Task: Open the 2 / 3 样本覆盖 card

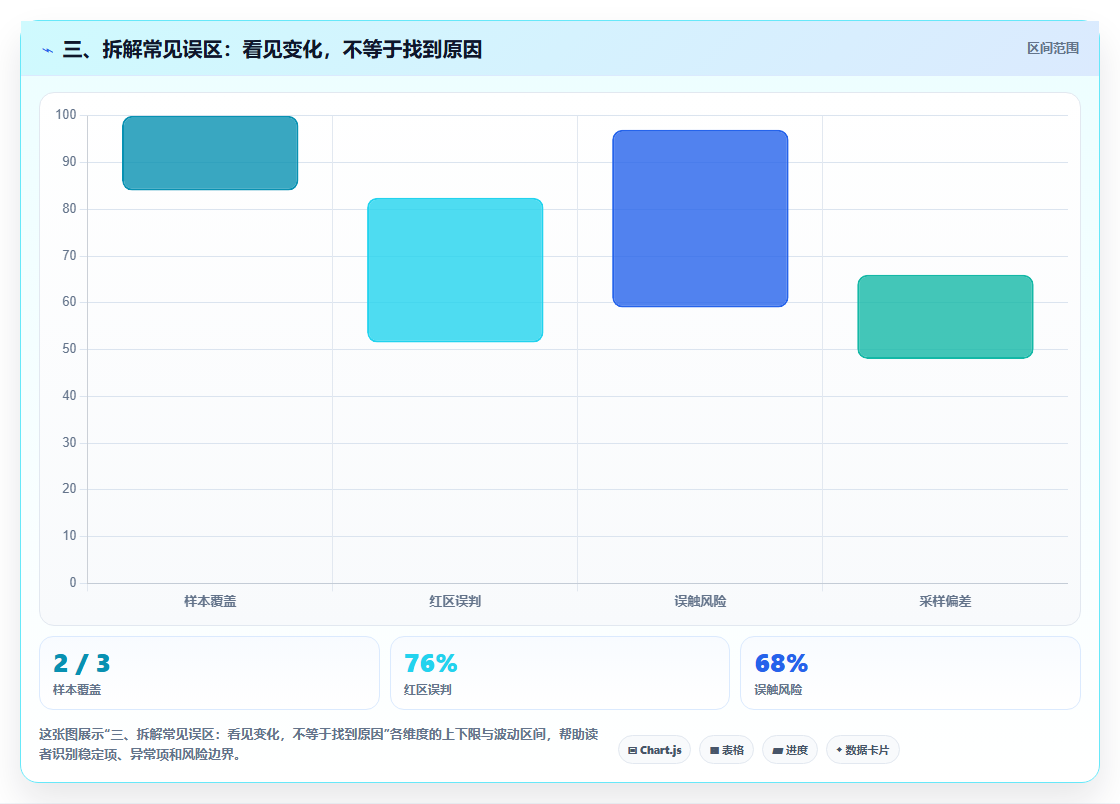Action: point(209,673)
